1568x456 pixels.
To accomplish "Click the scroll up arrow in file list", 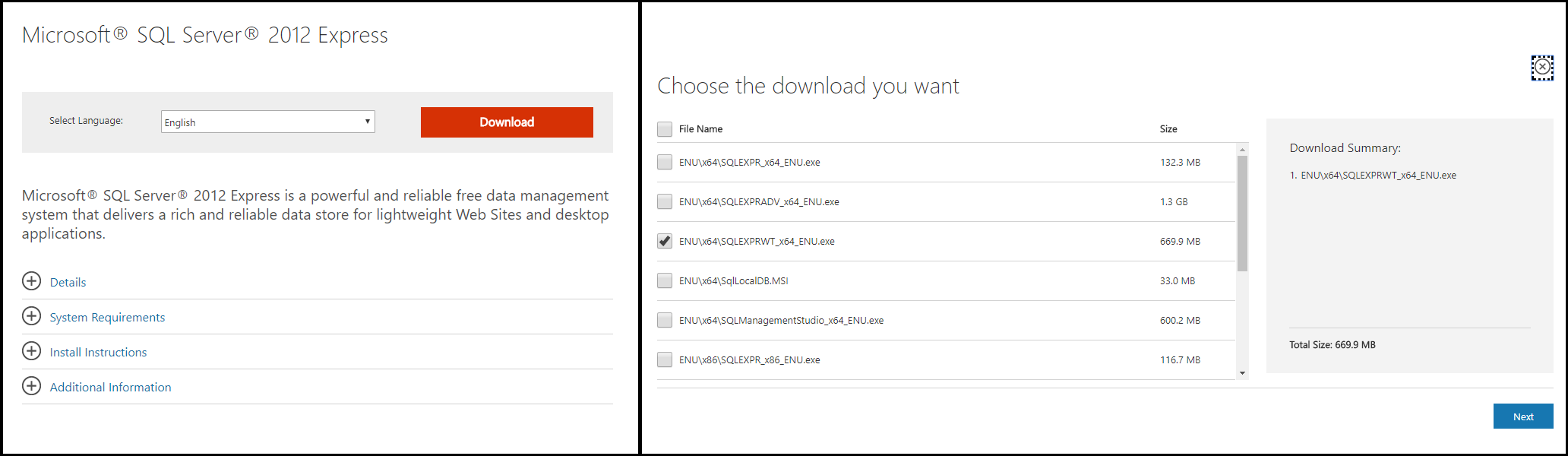I will pyautogui.click(x=1242, y=150).
